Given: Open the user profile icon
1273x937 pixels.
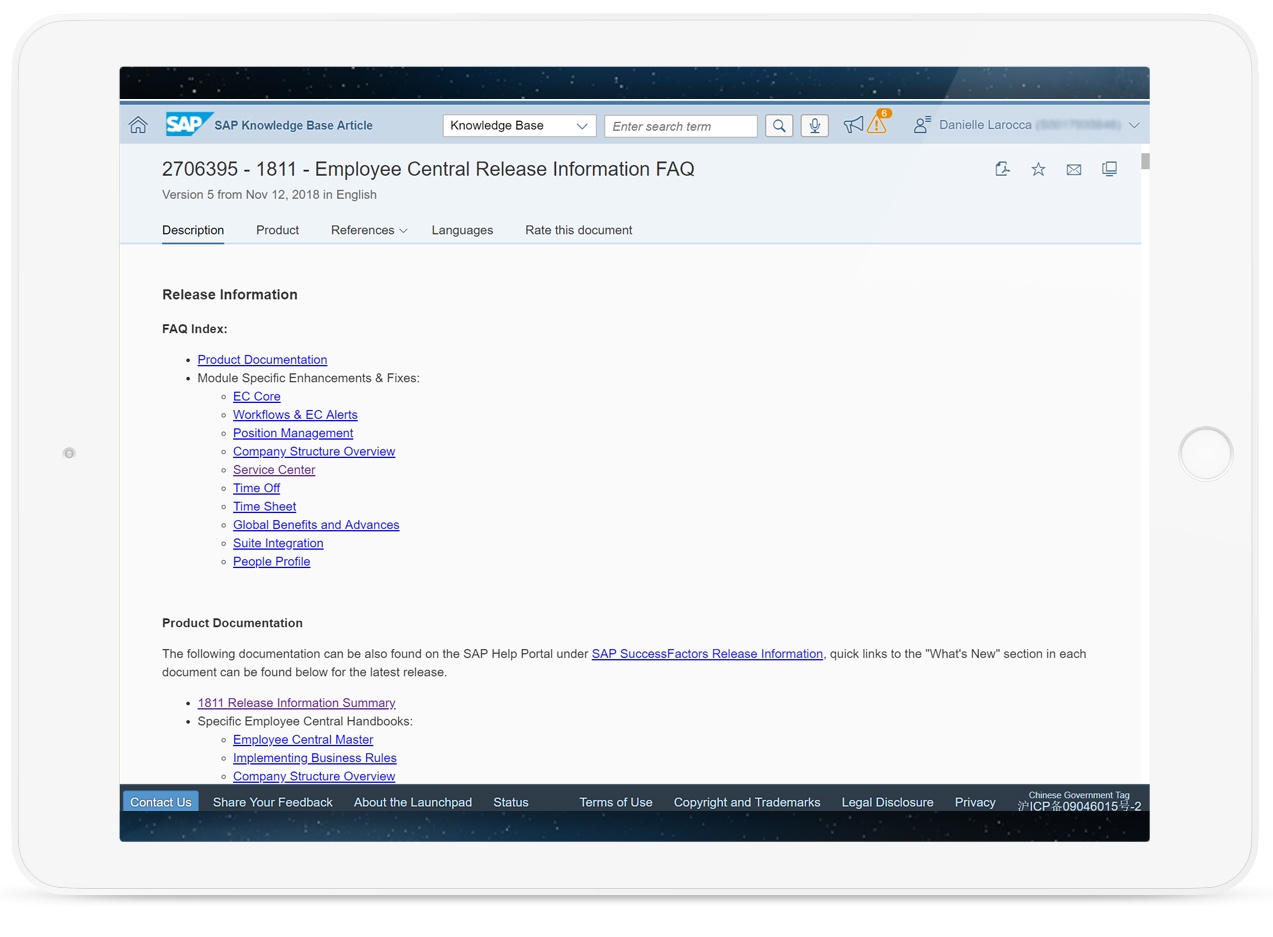Looking at the screenshot, I should point(922,125).
